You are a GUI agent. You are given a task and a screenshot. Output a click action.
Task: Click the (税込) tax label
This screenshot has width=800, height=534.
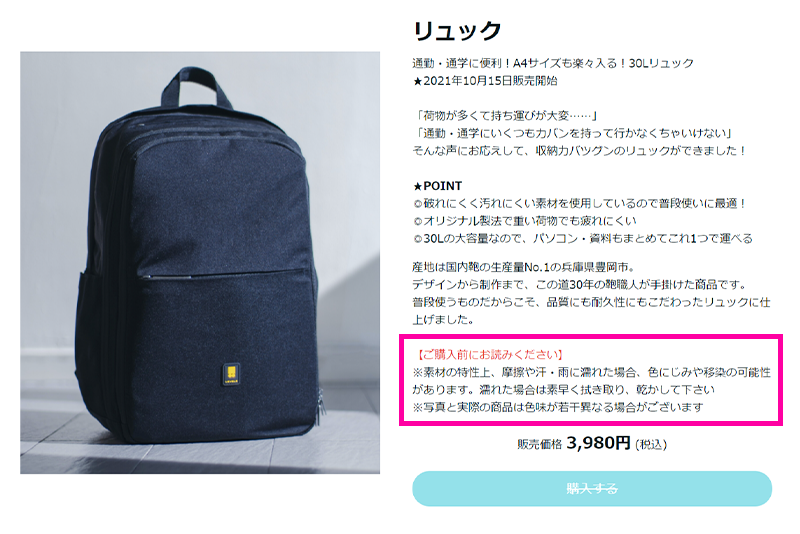[651, 444]
